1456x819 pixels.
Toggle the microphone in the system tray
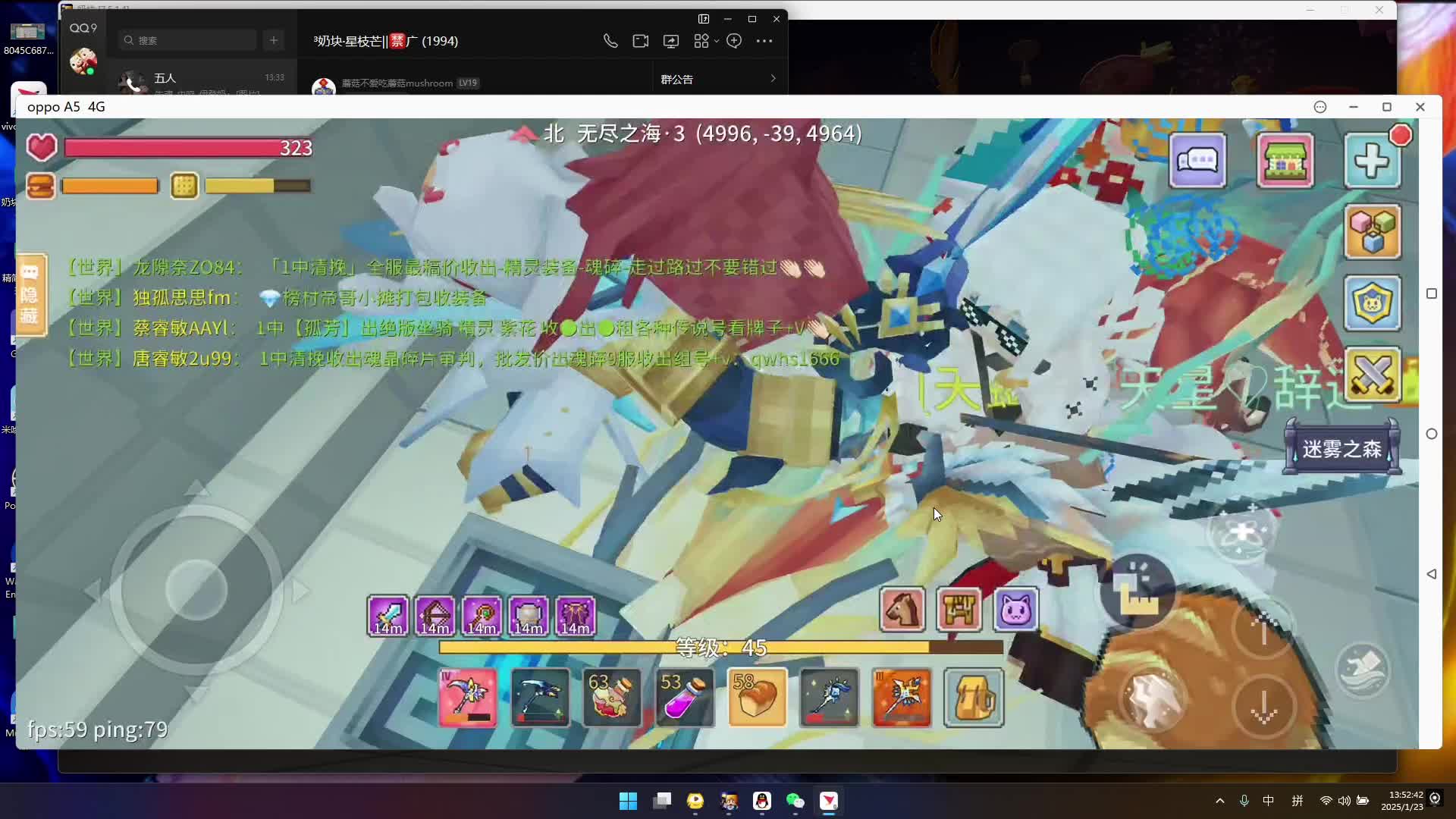(x=1244, y=800)
